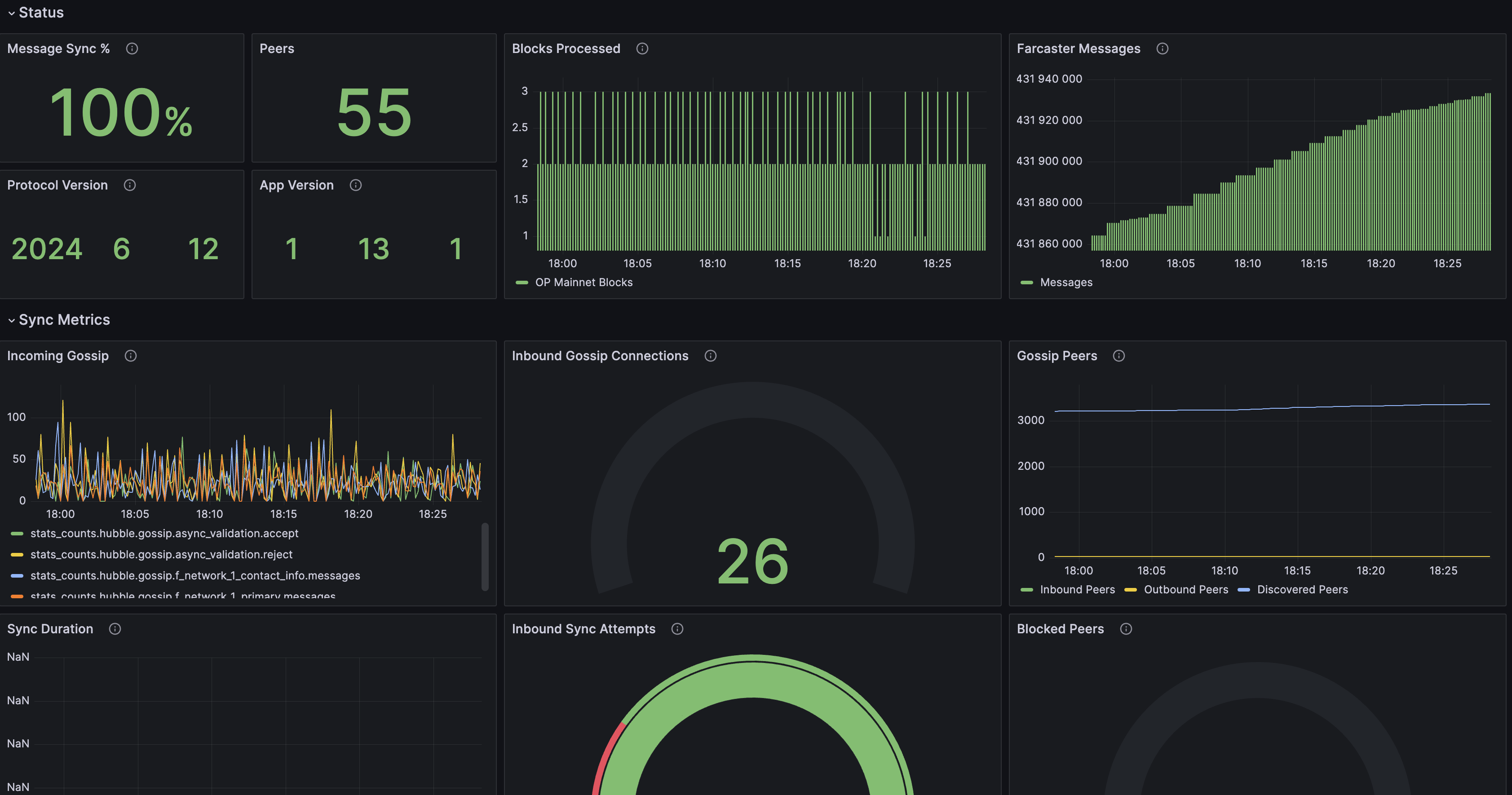Open the Message Sync % panel title
1512x795 pixels.
pyautogui.click(x=58, y=49)
